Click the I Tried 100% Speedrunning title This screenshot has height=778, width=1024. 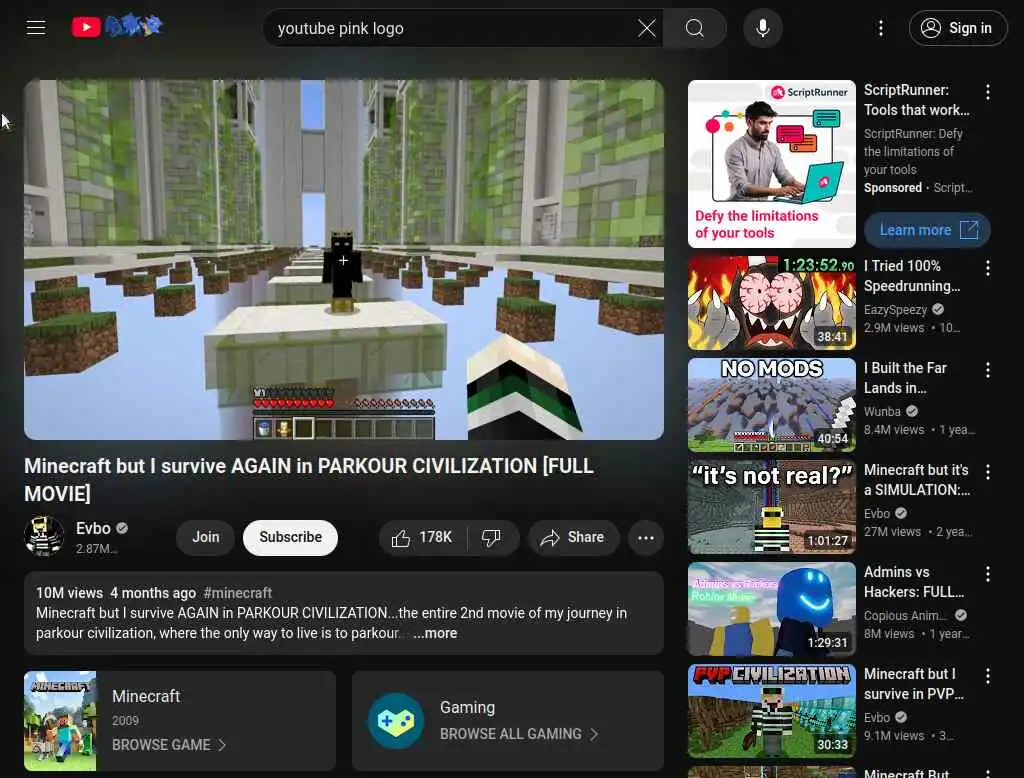coord(912,276)
